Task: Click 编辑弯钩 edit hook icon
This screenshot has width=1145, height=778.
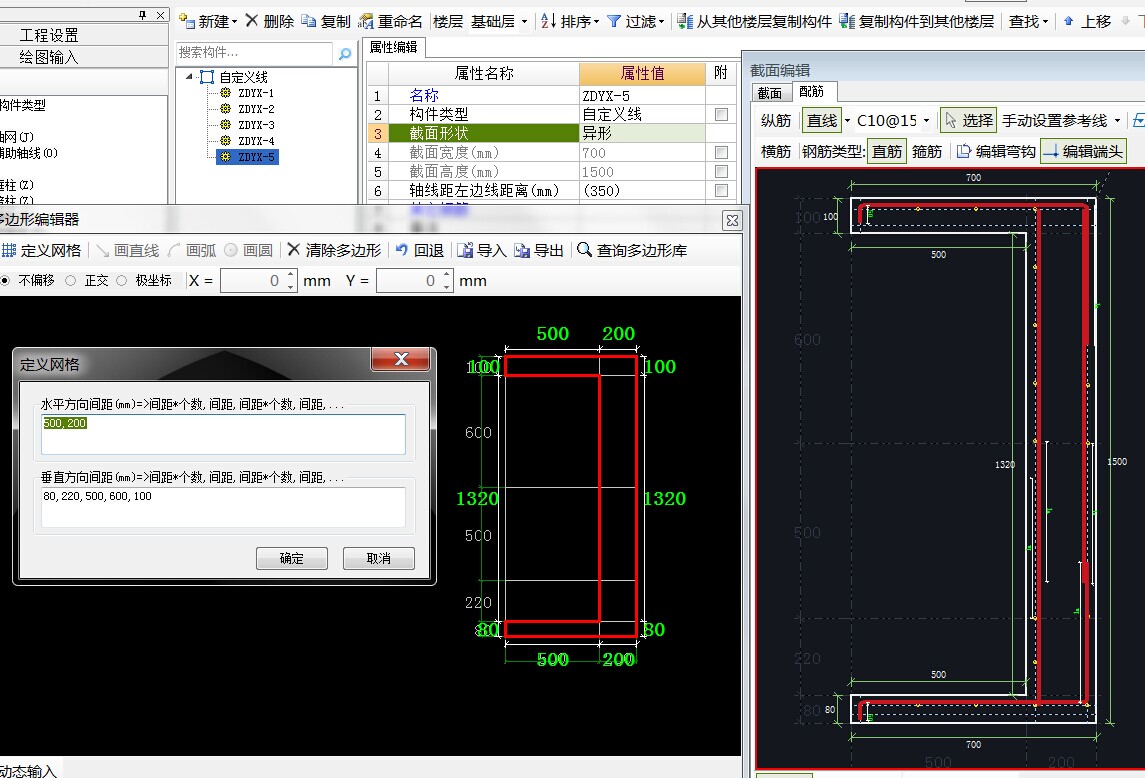Action: click(x=964, y=151)
